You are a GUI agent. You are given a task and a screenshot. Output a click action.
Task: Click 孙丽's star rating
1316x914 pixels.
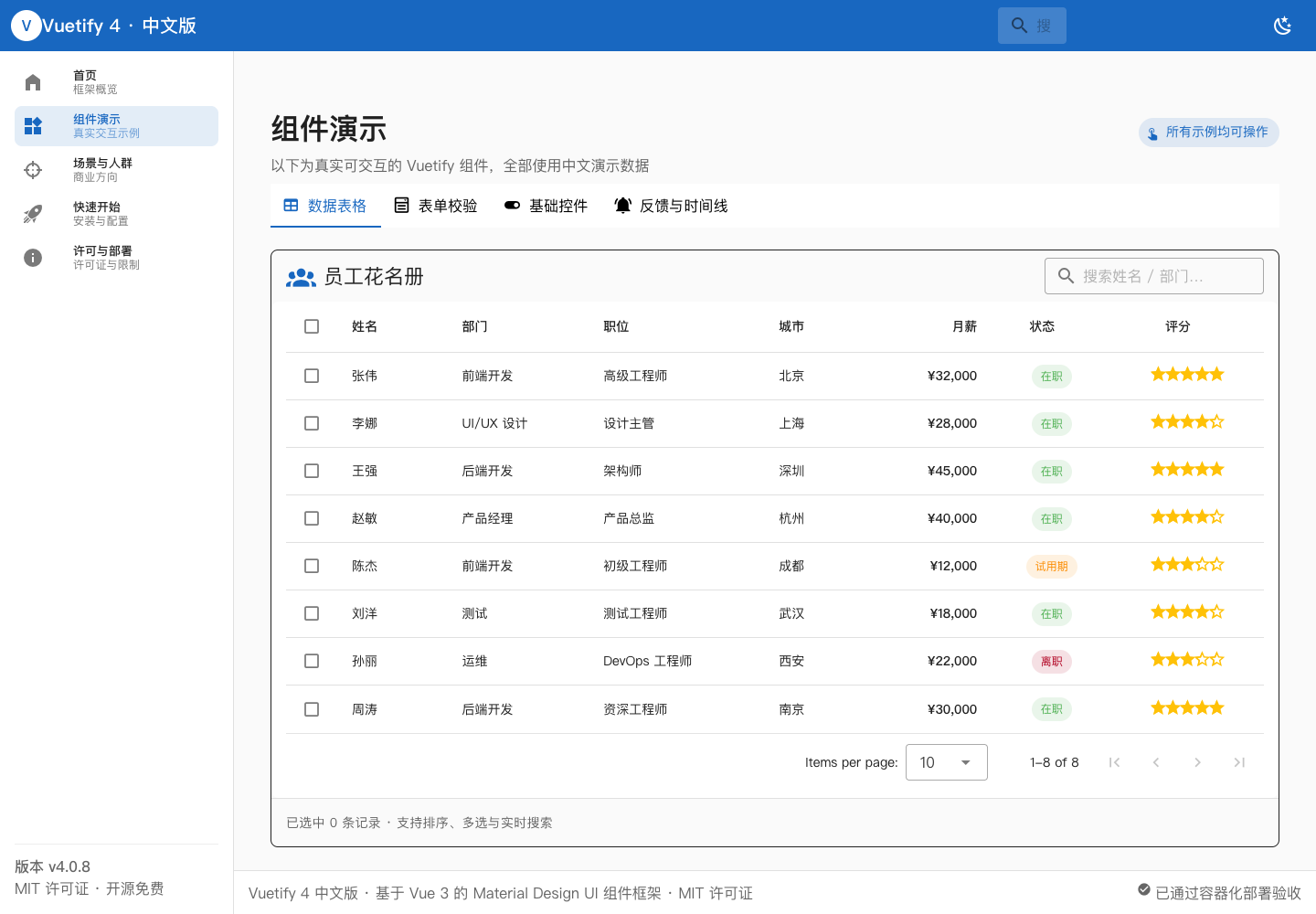point(1187,659)
